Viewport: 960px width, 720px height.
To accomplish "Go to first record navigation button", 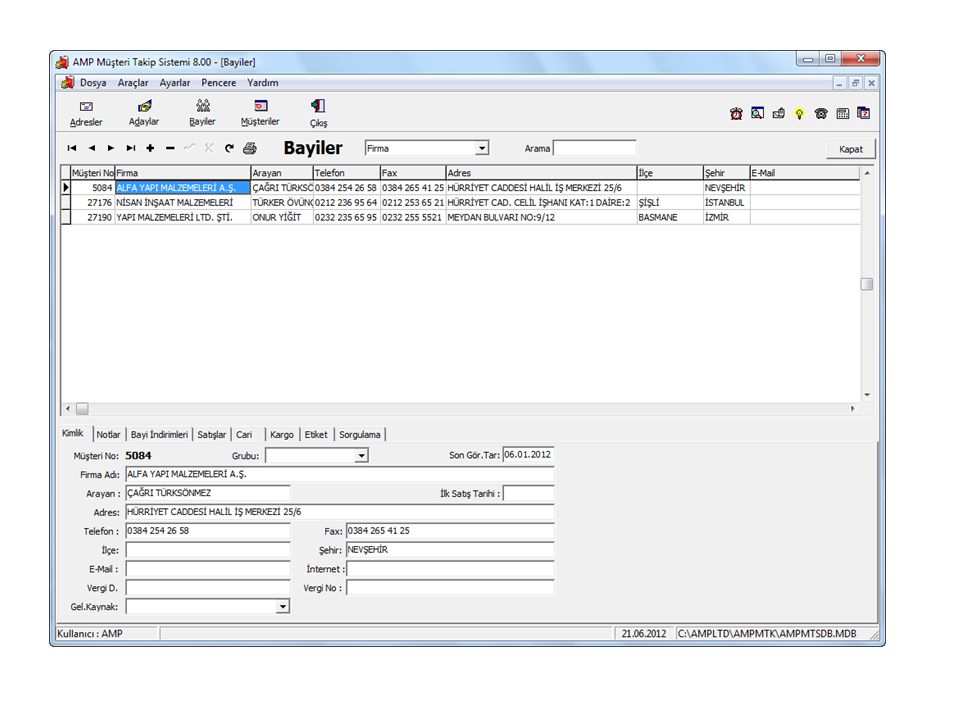I will click(x=72, y=148).
